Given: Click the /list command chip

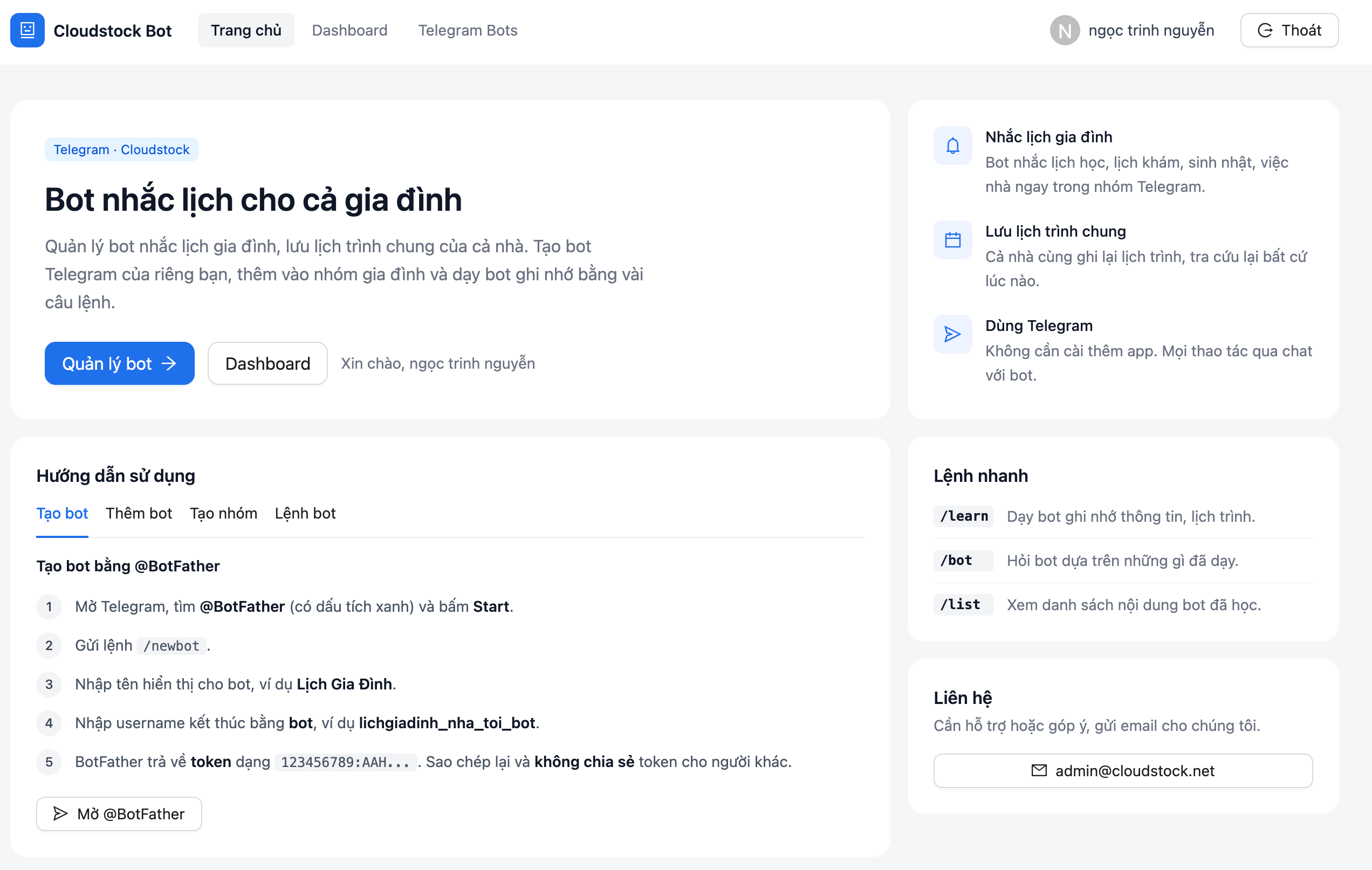Looking at the screenshot, I should pyautogui.click(x=963, y=605).
